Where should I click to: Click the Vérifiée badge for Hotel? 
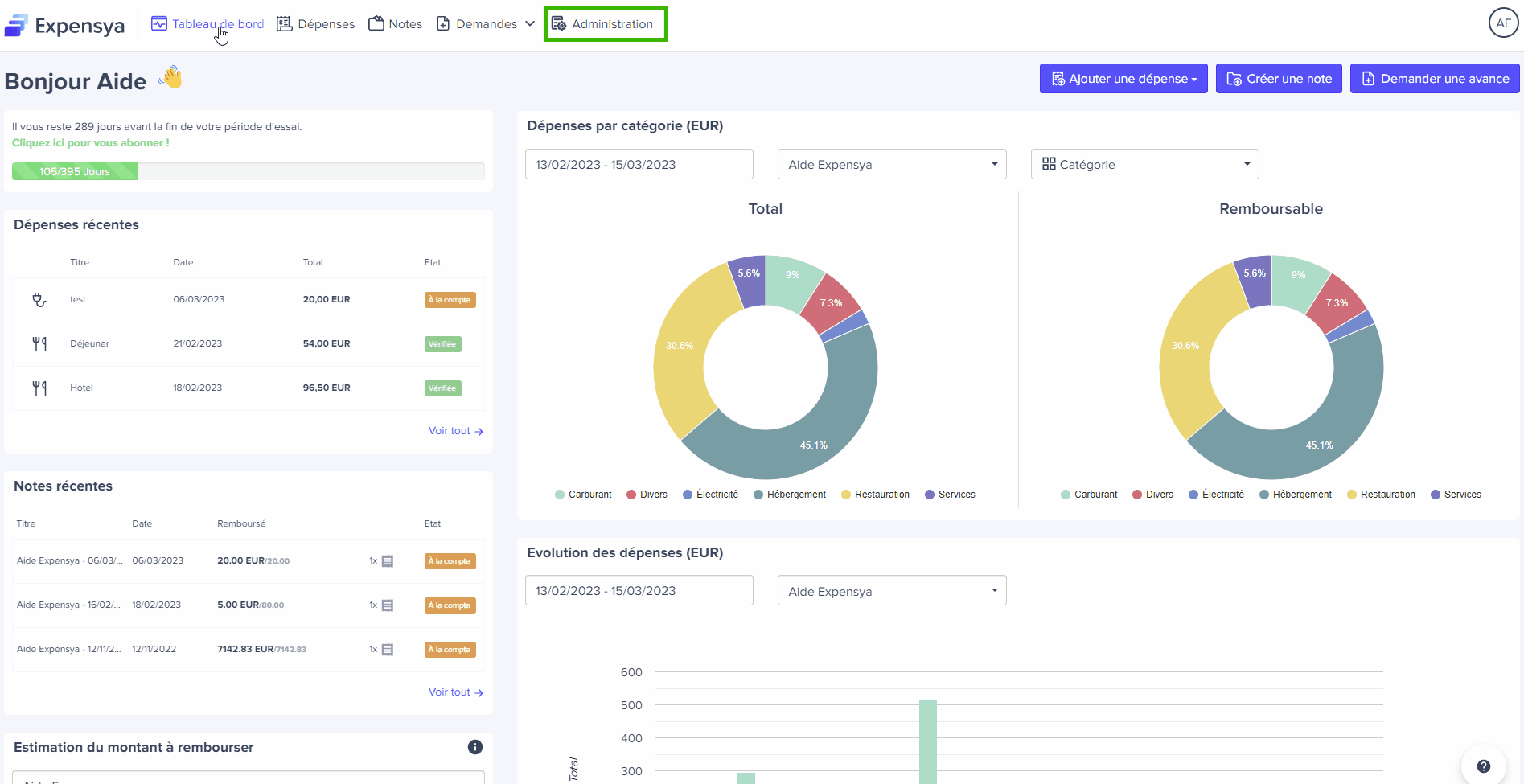(x=442, y=388)
